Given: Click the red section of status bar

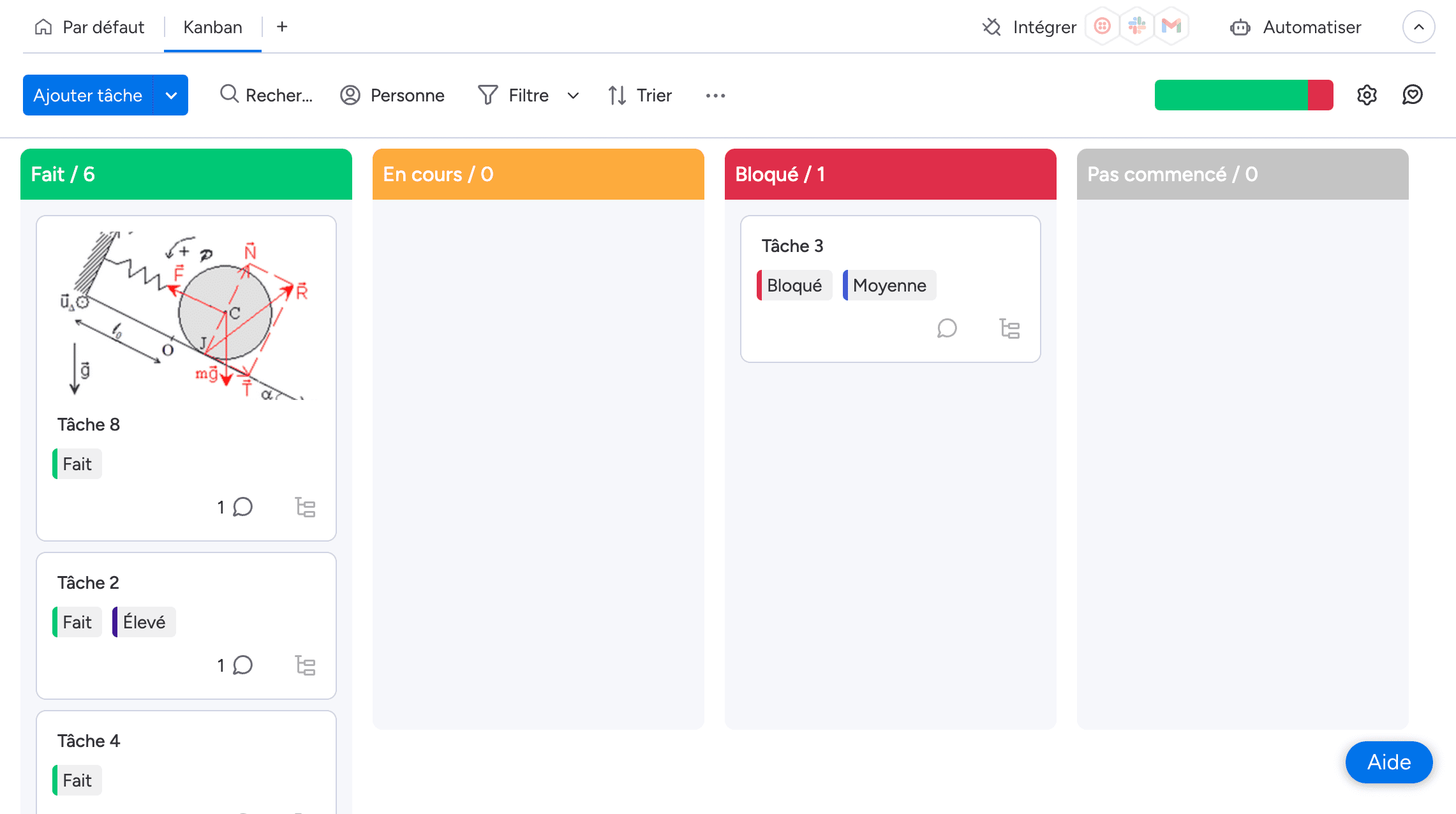Looking at the screenshot, I should click(x=1320, y=95).
